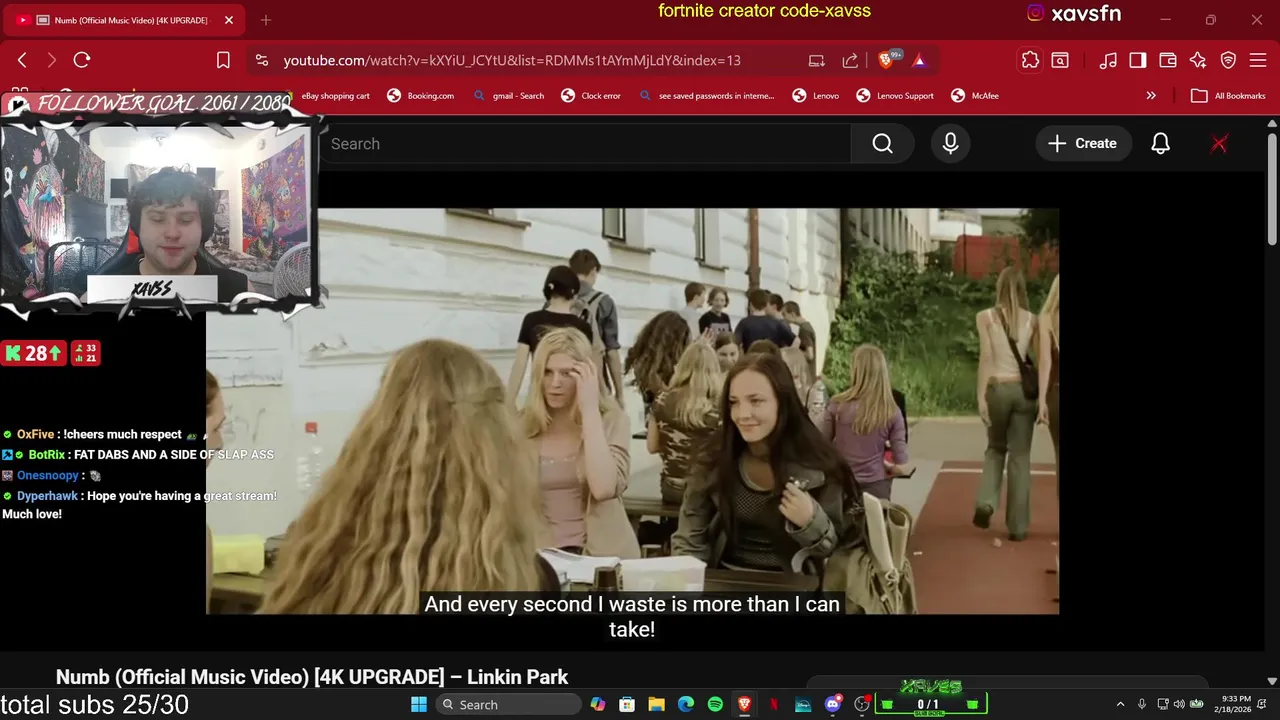Viewport: 1280px width, 720px height.
Task: Close the Numb music video tab
Action: (228, 20)
